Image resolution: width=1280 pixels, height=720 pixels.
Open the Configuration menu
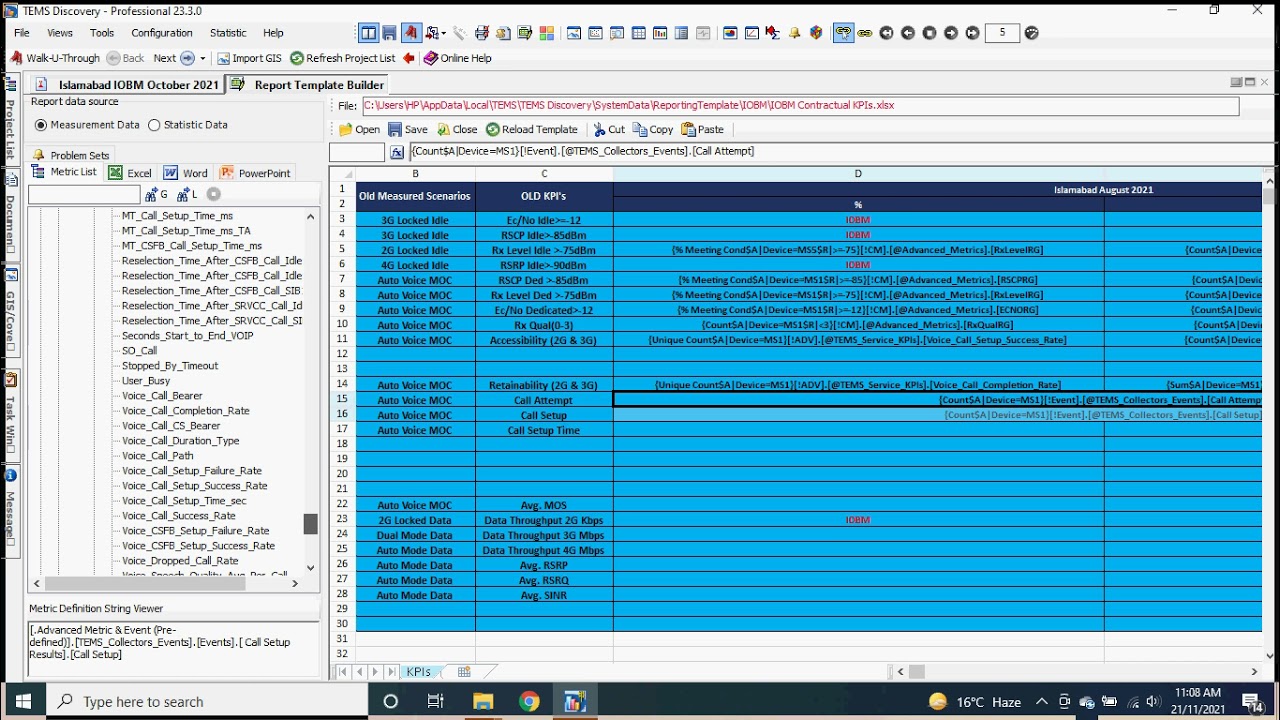tap(162, 33)
